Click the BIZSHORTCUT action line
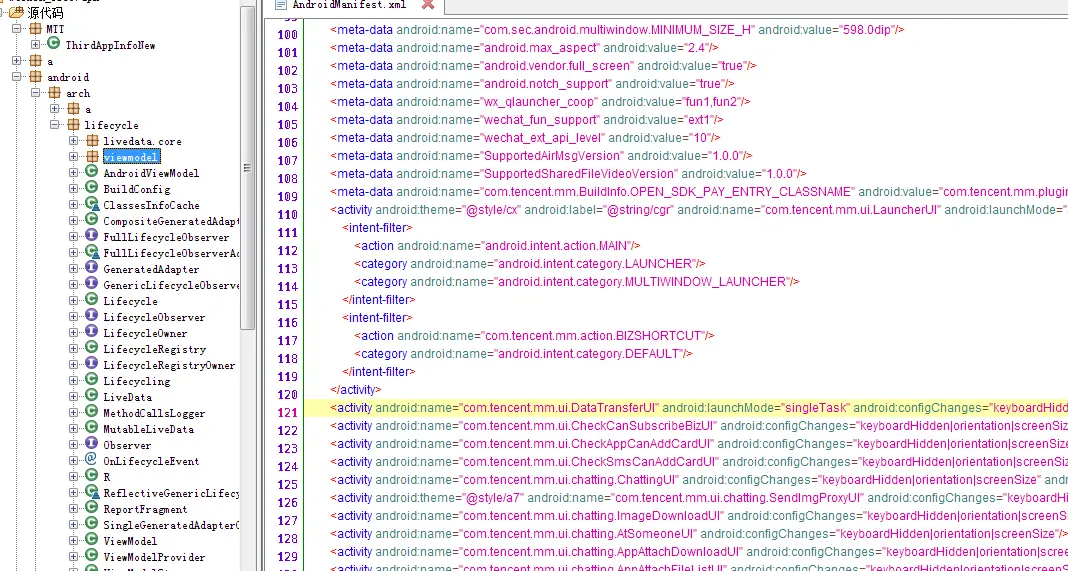The height and width of the screenshot is (571, 1068). point(534,336)
